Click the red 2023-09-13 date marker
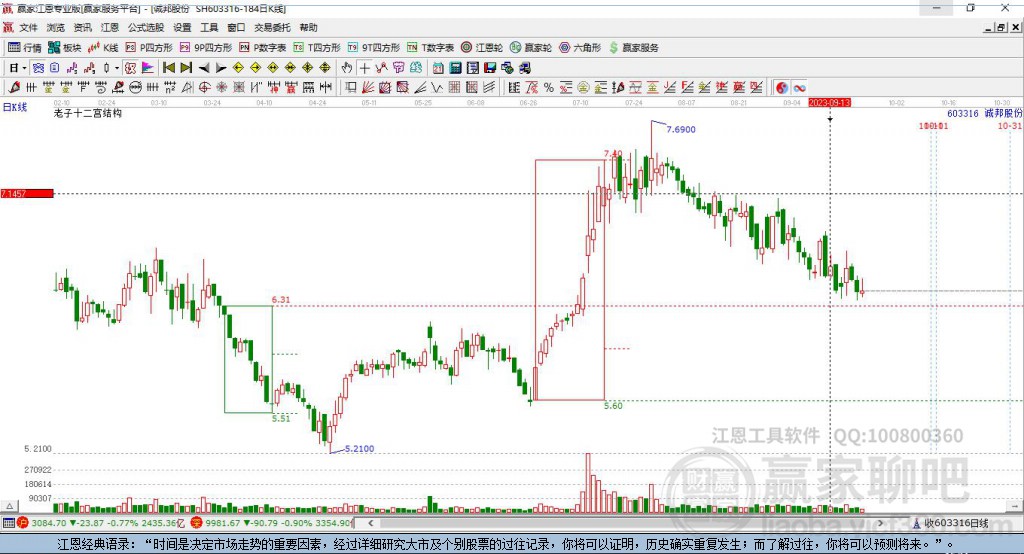 coord(829,103)
